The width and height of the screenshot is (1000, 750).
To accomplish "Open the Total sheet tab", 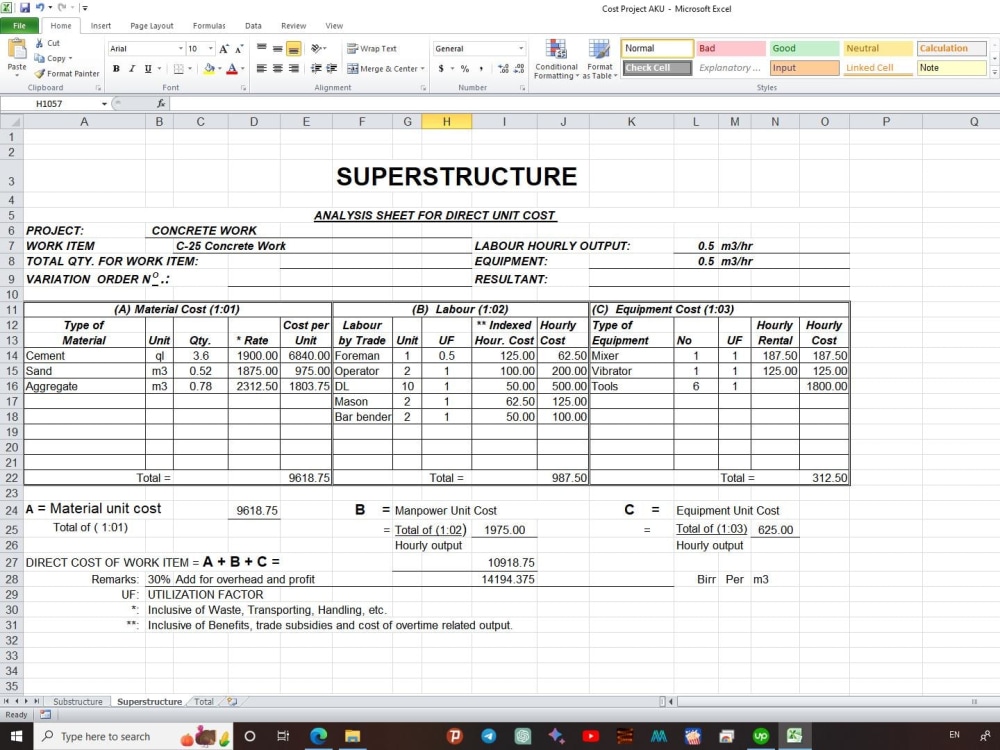I will (x=204, y=702).
